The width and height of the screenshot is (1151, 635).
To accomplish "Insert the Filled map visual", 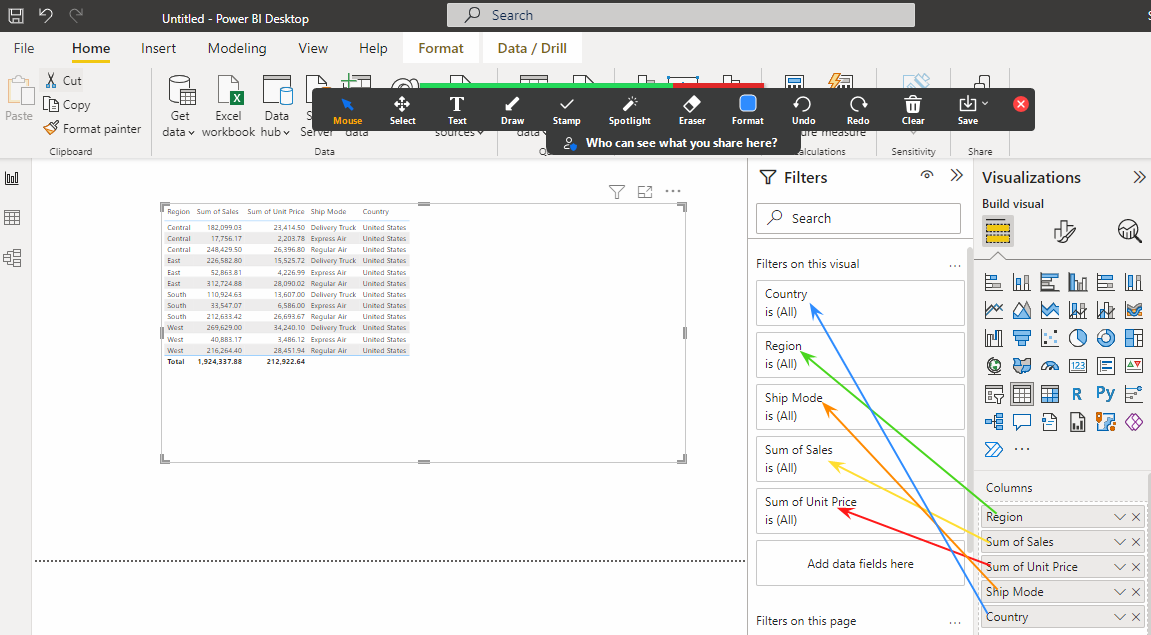I will click(1021, 366).
